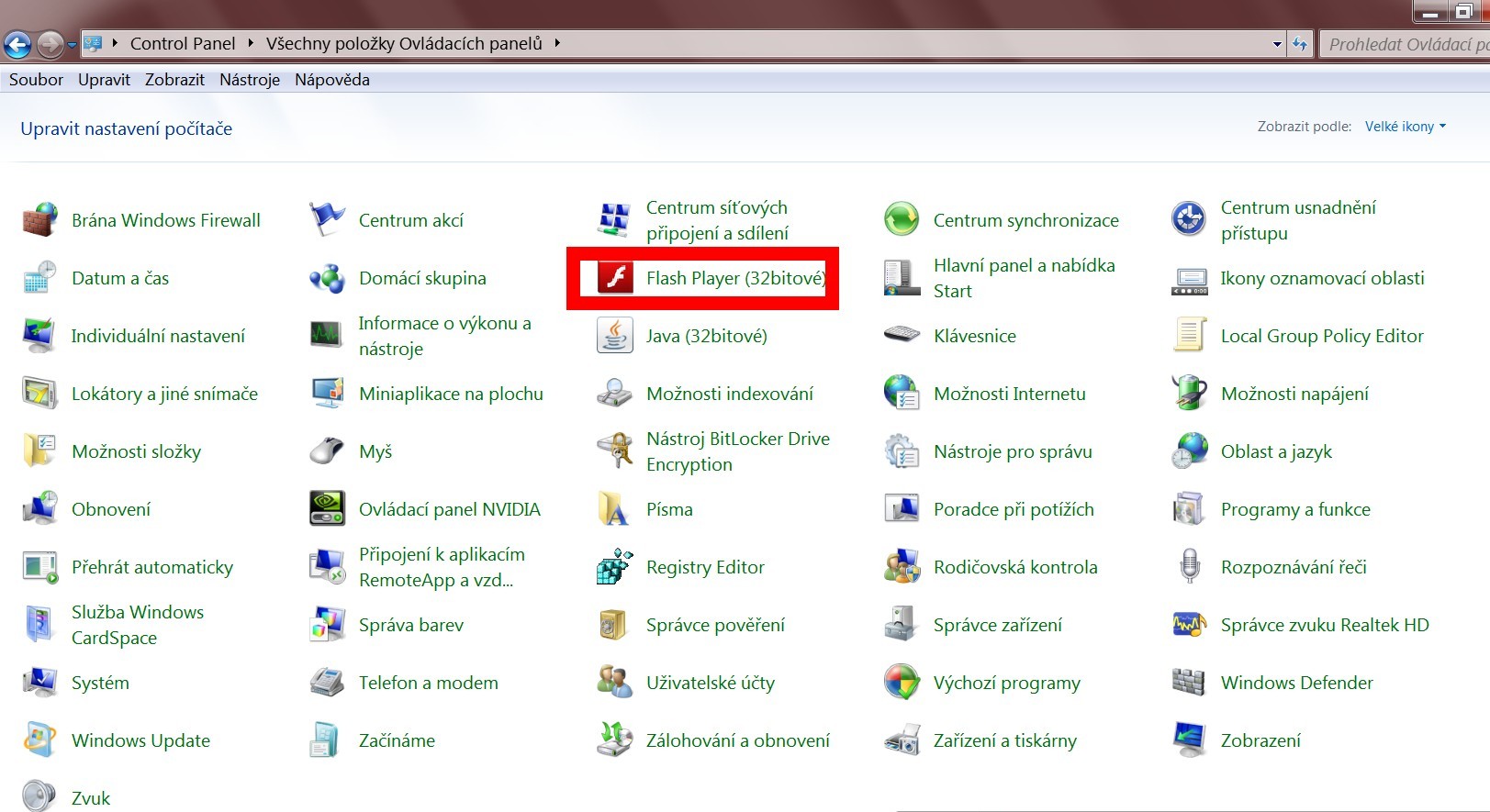The height and width of the screenshot is (812, 1490).
Task: Open the recent pages dropdown near navigation arrows
Action: (x=72, y=44)
